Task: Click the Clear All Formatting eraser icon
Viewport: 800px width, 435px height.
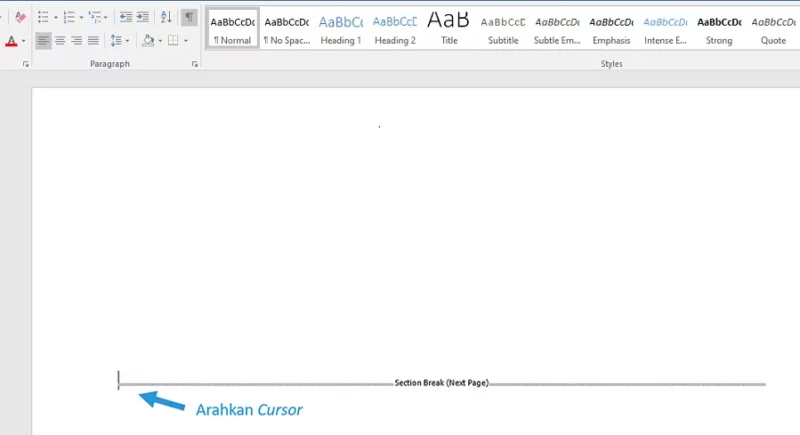Action: 20,17
